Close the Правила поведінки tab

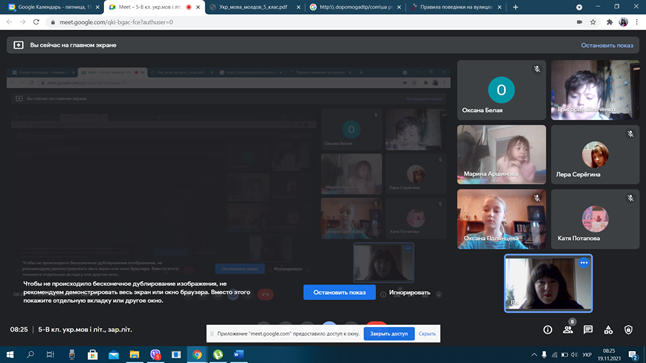500,7
